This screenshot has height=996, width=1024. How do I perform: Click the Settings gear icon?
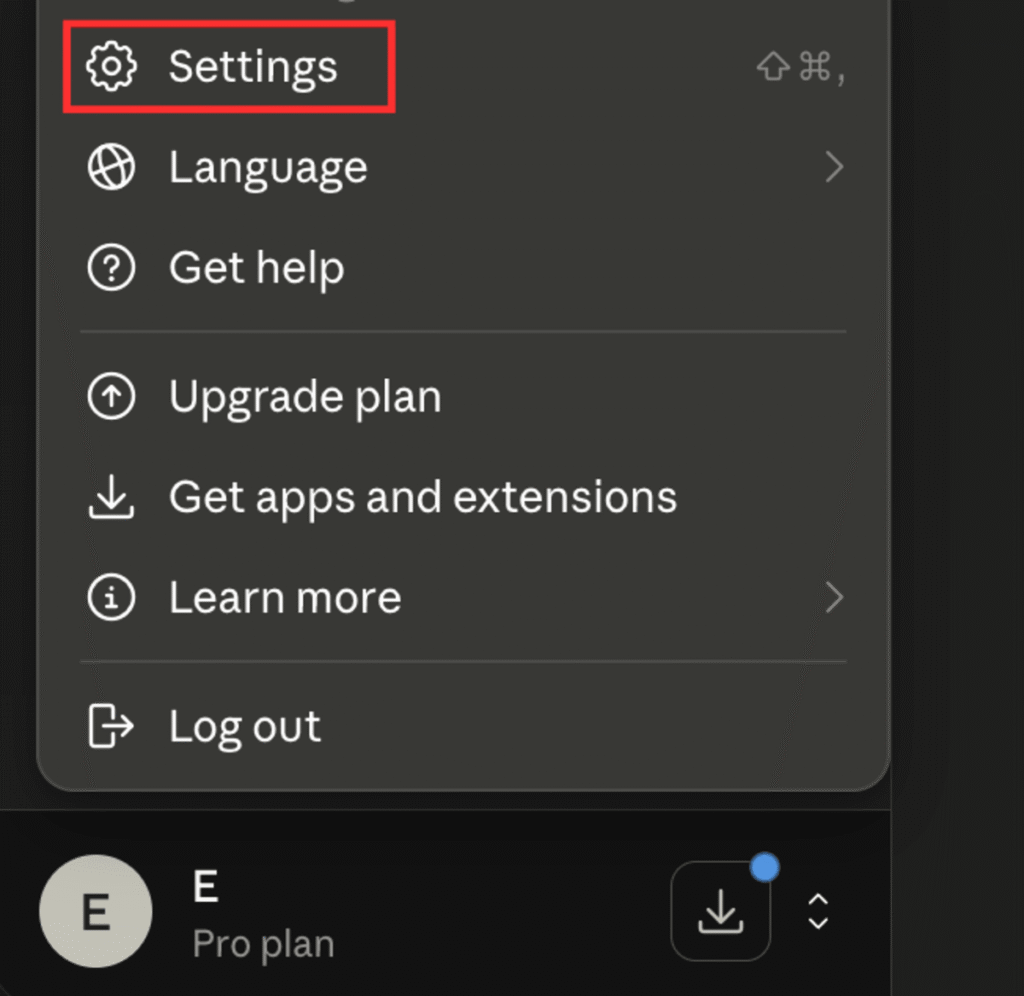[112, 66]
